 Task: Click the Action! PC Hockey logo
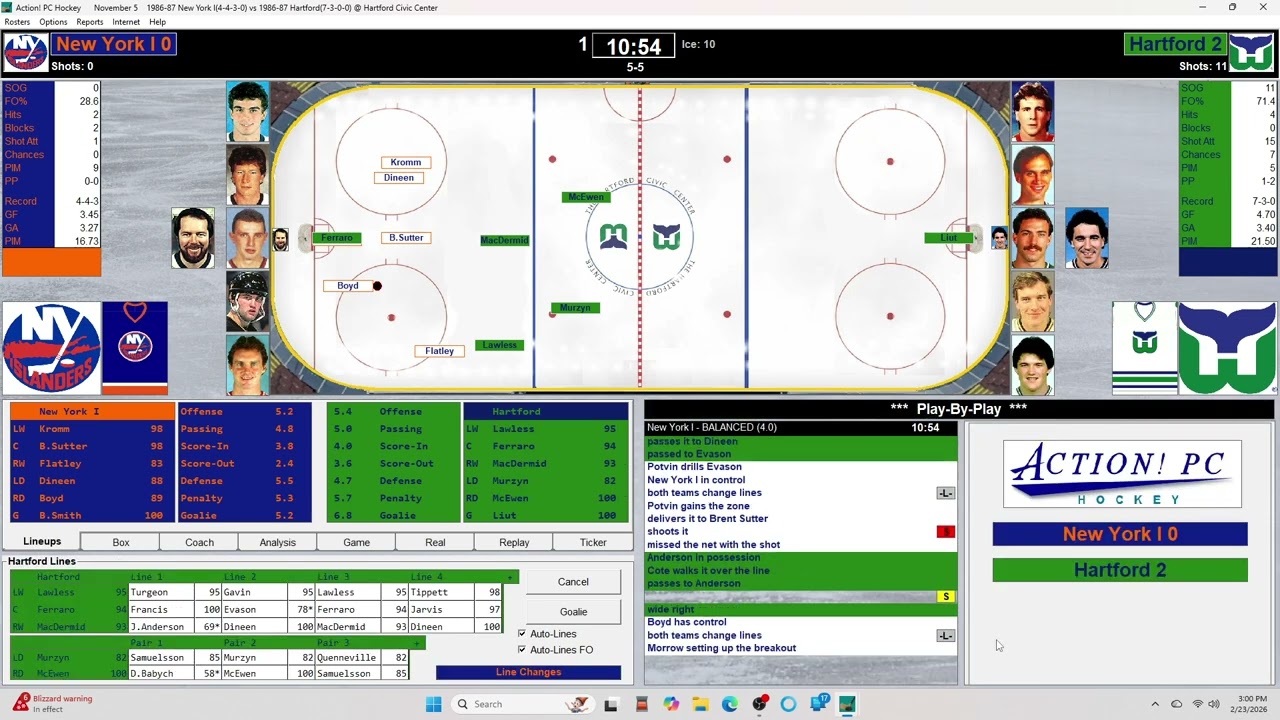(1122, 474)
